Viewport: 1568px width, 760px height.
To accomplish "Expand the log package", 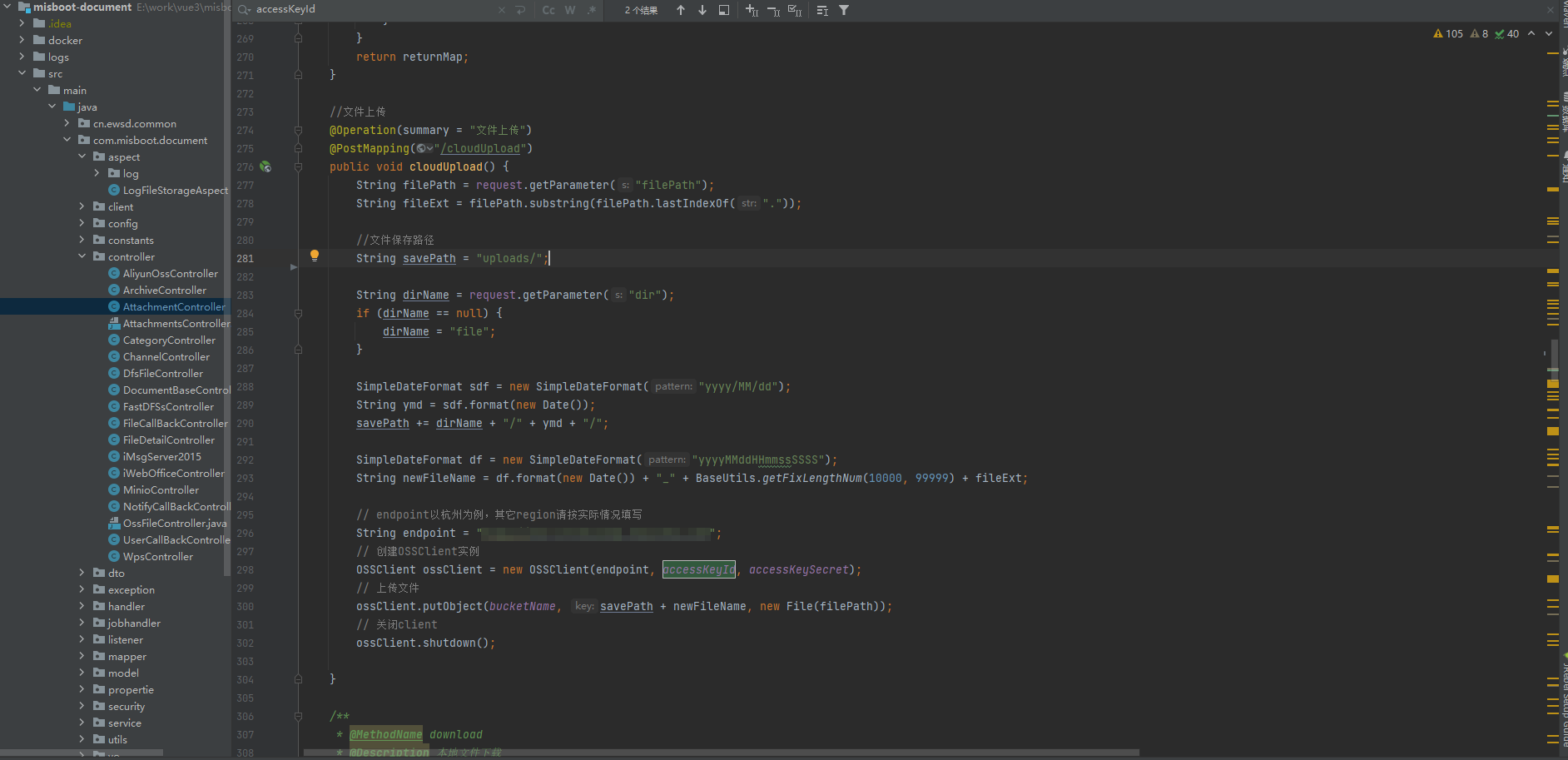I will 97,173.
